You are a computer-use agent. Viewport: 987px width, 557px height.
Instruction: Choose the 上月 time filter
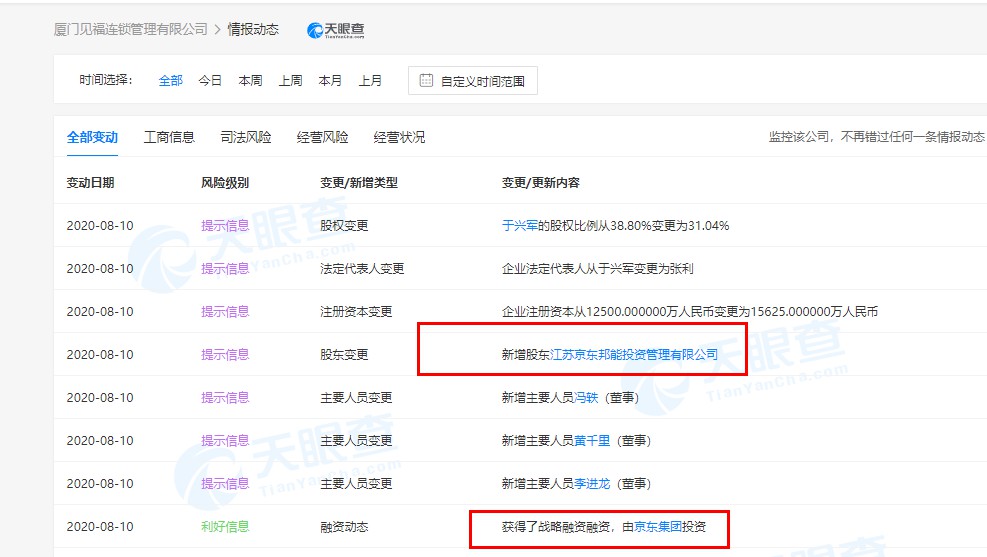[370, 81]
